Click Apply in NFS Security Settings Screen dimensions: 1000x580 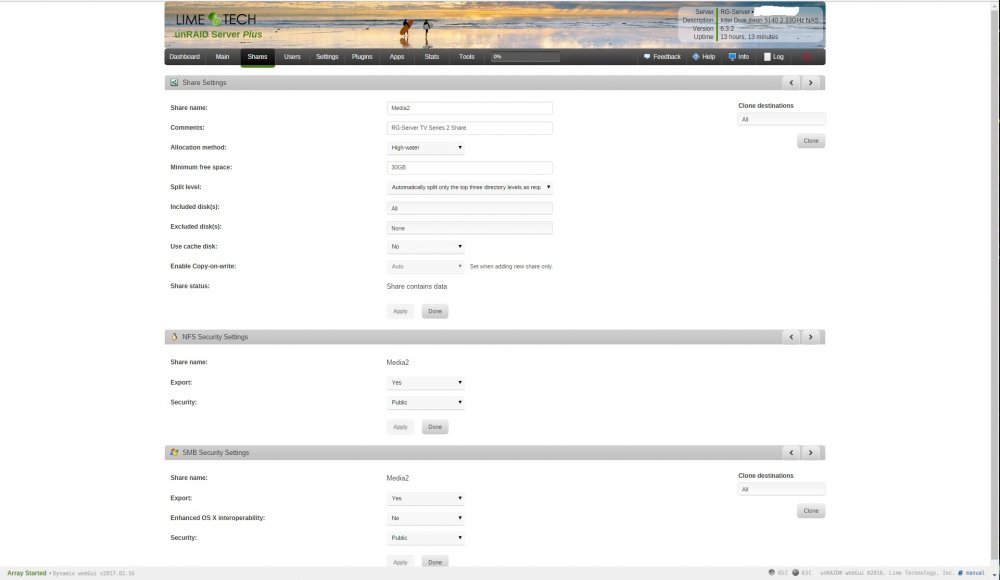400,427
